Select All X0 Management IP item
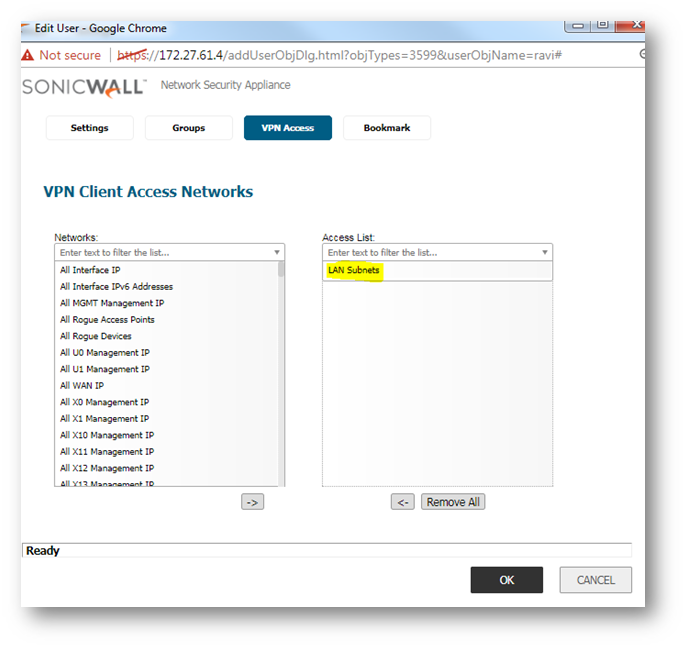 click(x=104, y=402)
